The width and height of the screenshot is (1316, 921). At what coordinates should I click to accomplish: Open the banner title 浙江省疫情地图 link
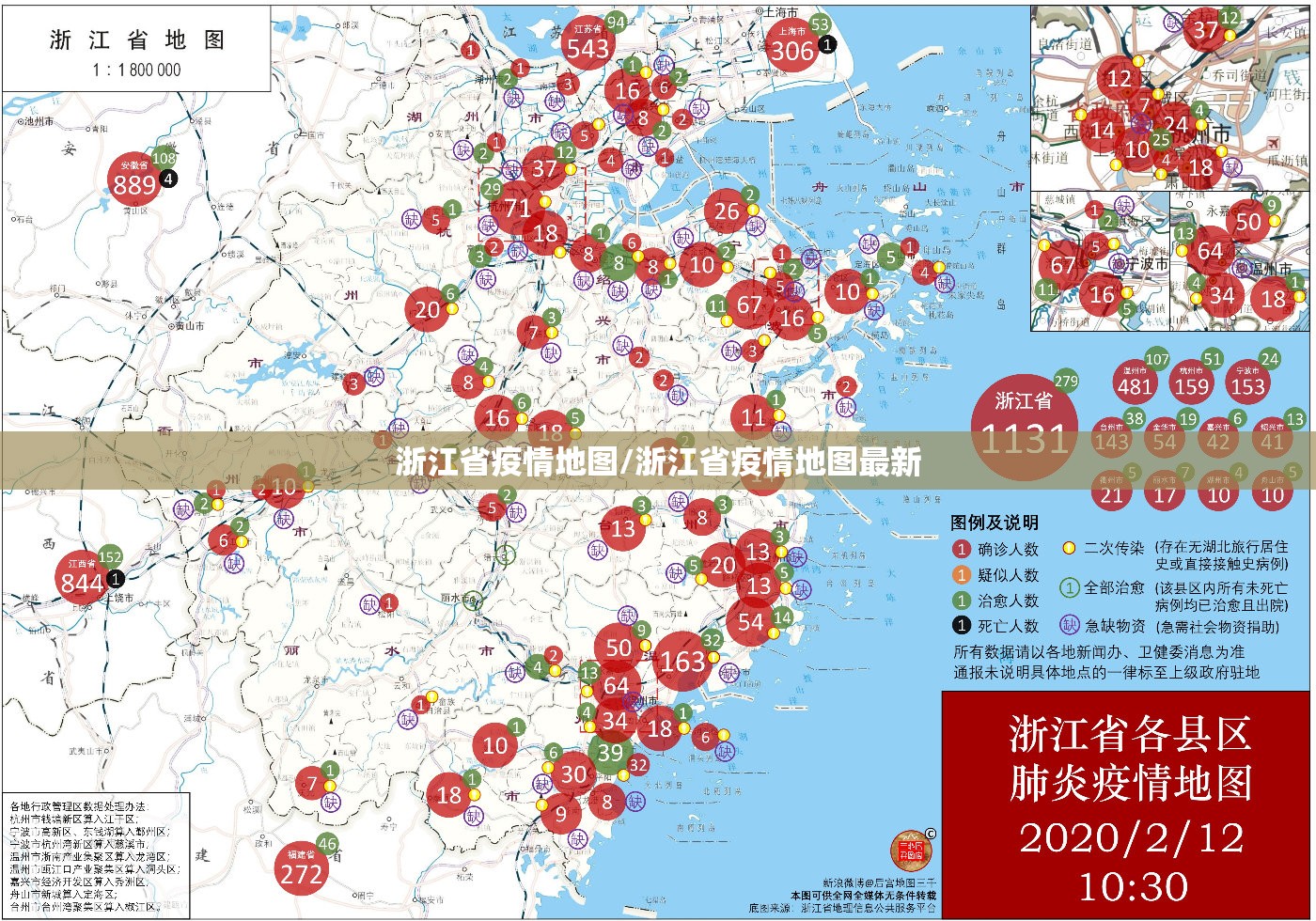coord(657,462)
